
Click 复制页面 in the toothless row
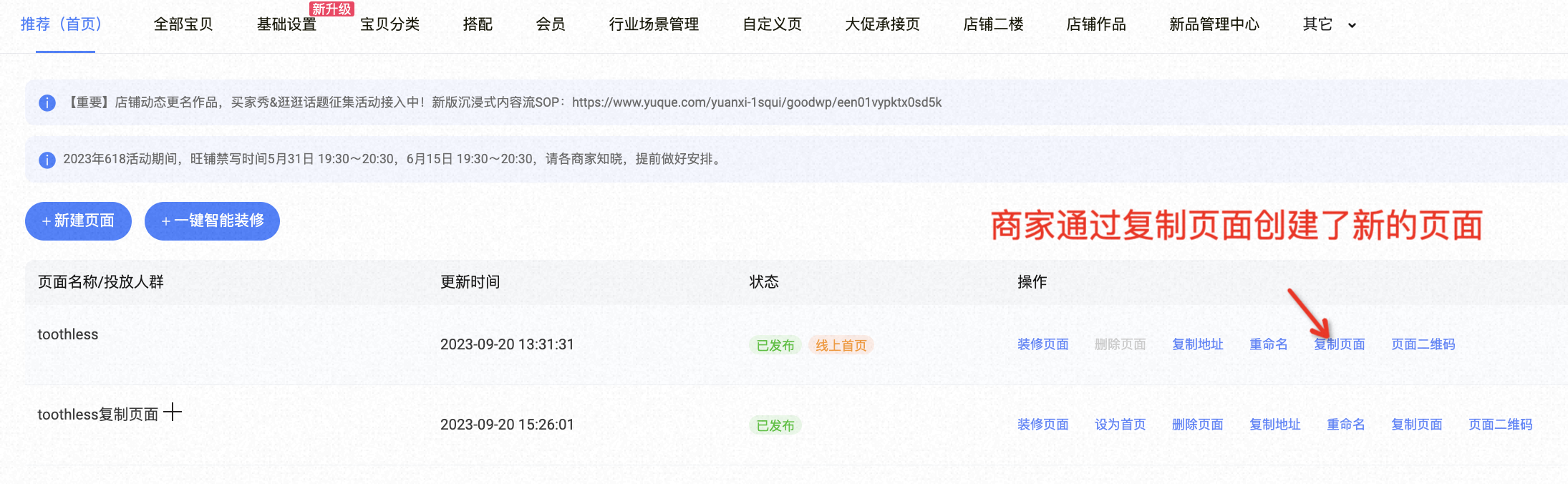point(1340,345)
